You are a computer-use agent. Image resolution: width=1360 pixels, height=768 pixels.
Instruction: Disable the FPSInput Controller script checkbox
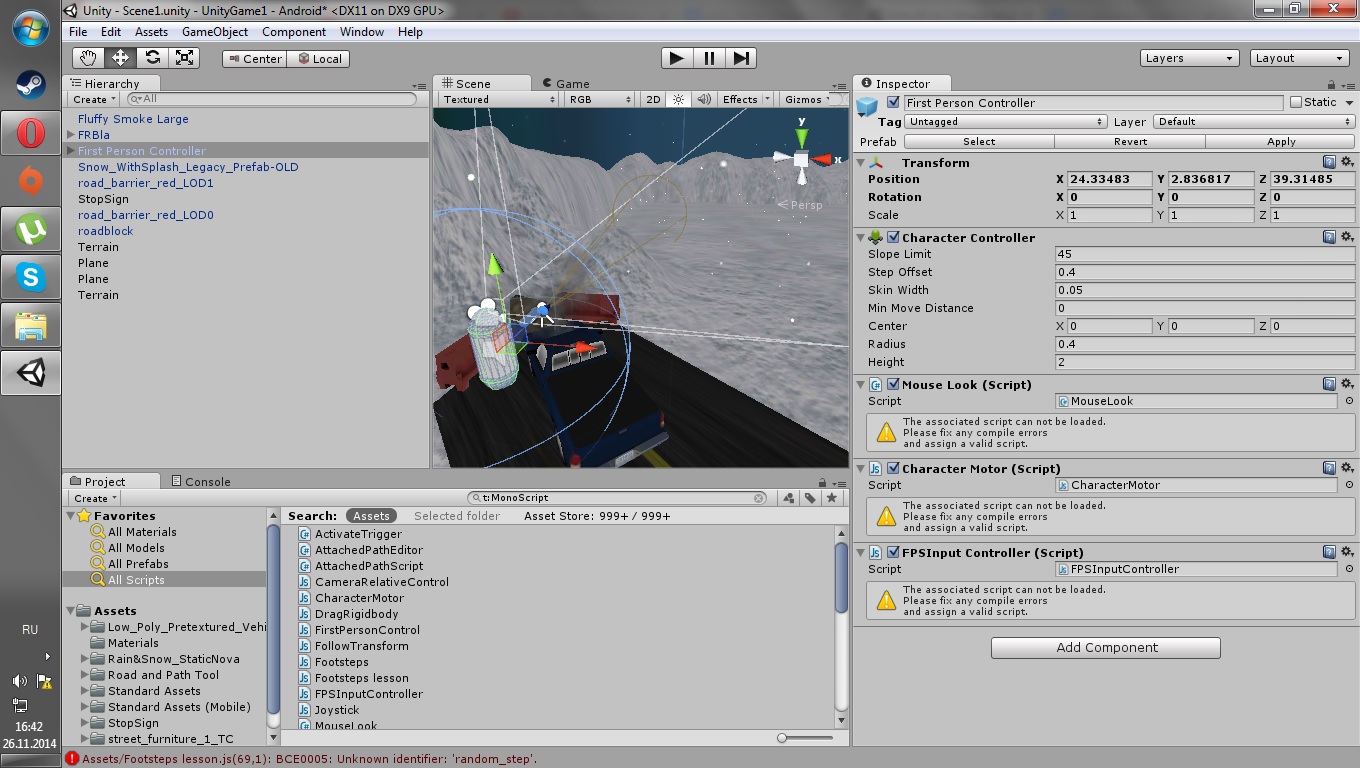[x=893, y=552]
